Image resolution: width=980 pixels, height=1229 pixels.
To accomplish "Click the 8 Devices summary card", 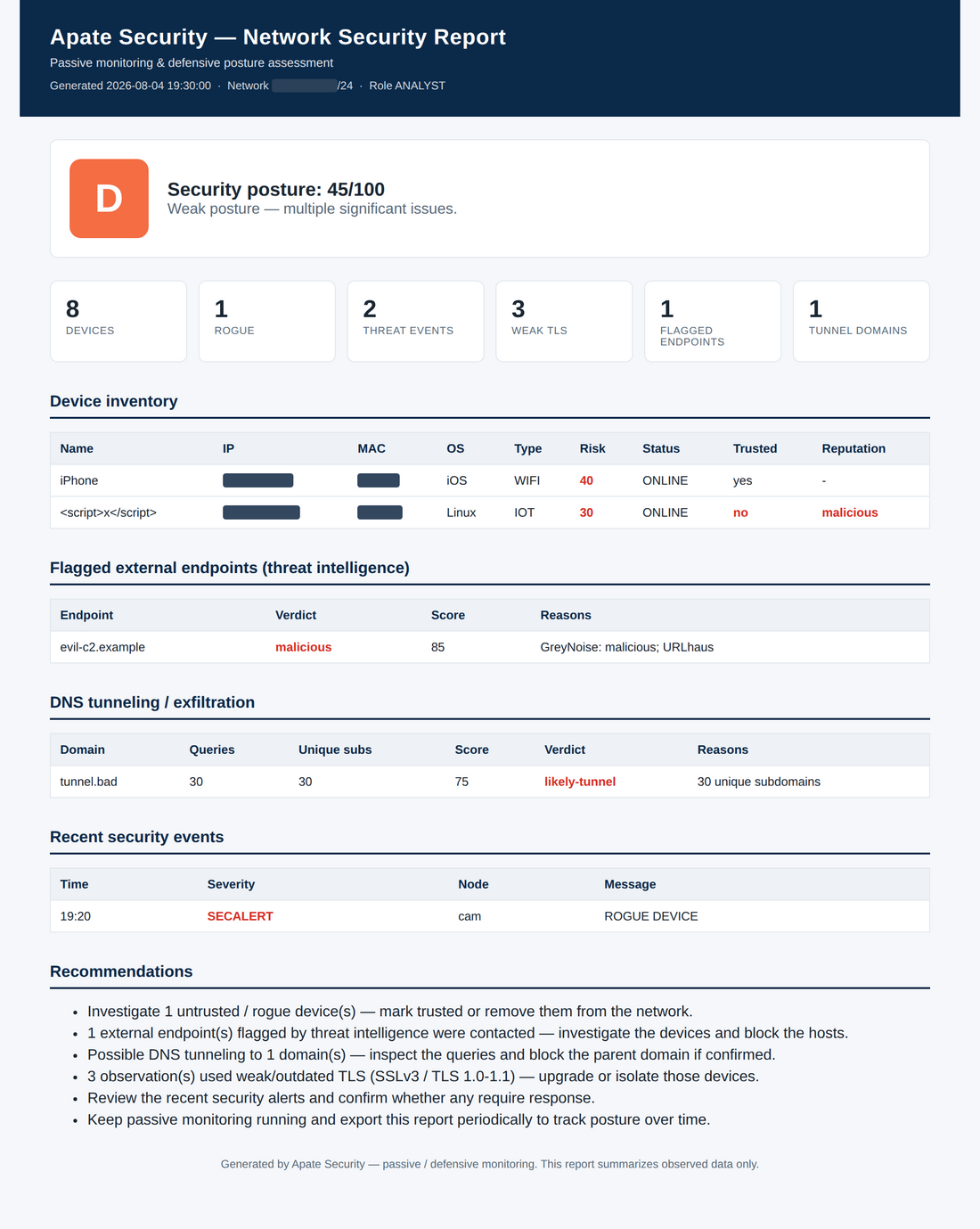I will point(118,322).
